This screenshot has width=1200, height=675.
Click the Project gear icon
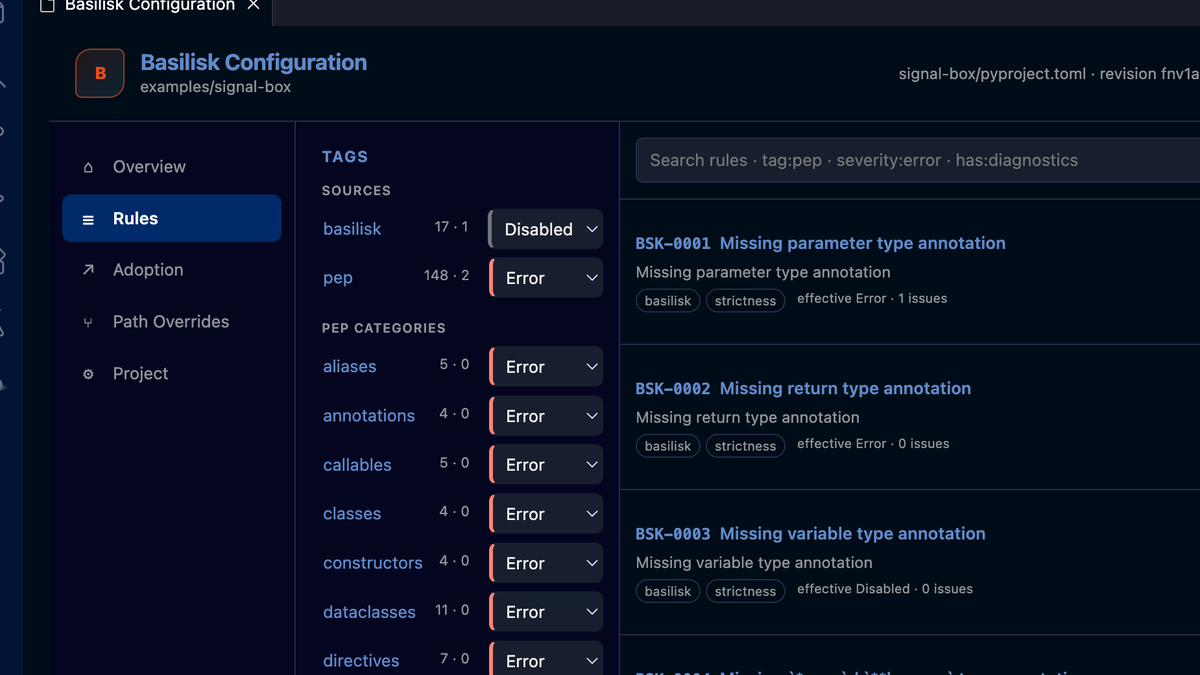pos(88,374)
